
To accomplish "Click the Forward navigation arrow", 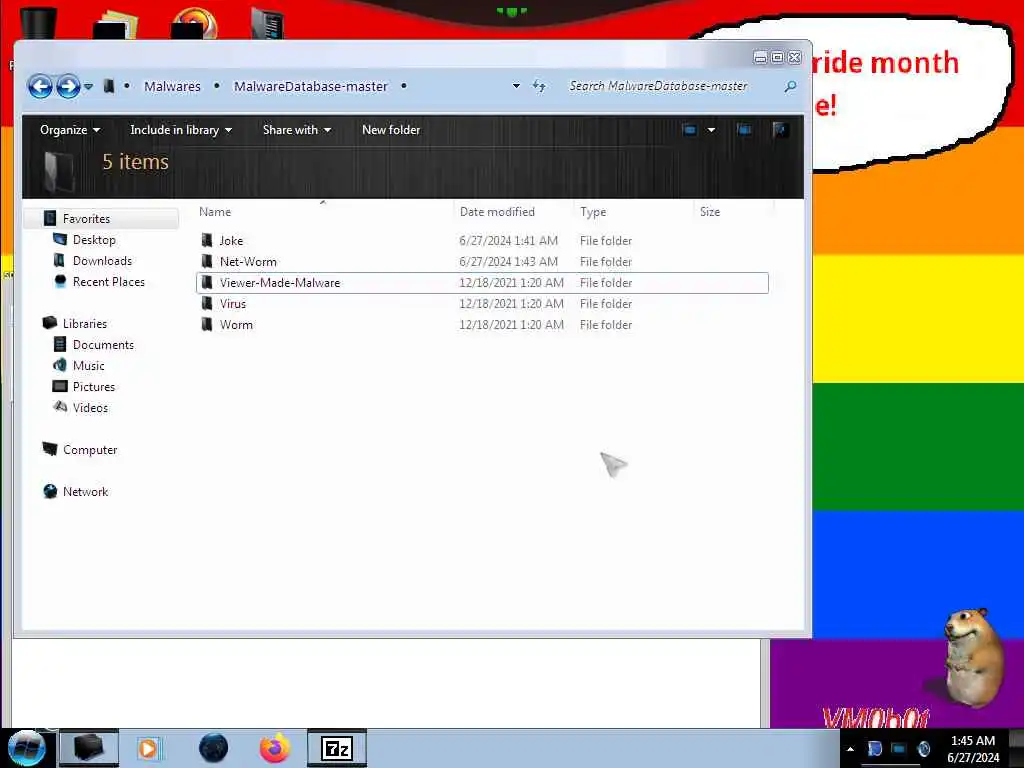I will tap(68, 86).
